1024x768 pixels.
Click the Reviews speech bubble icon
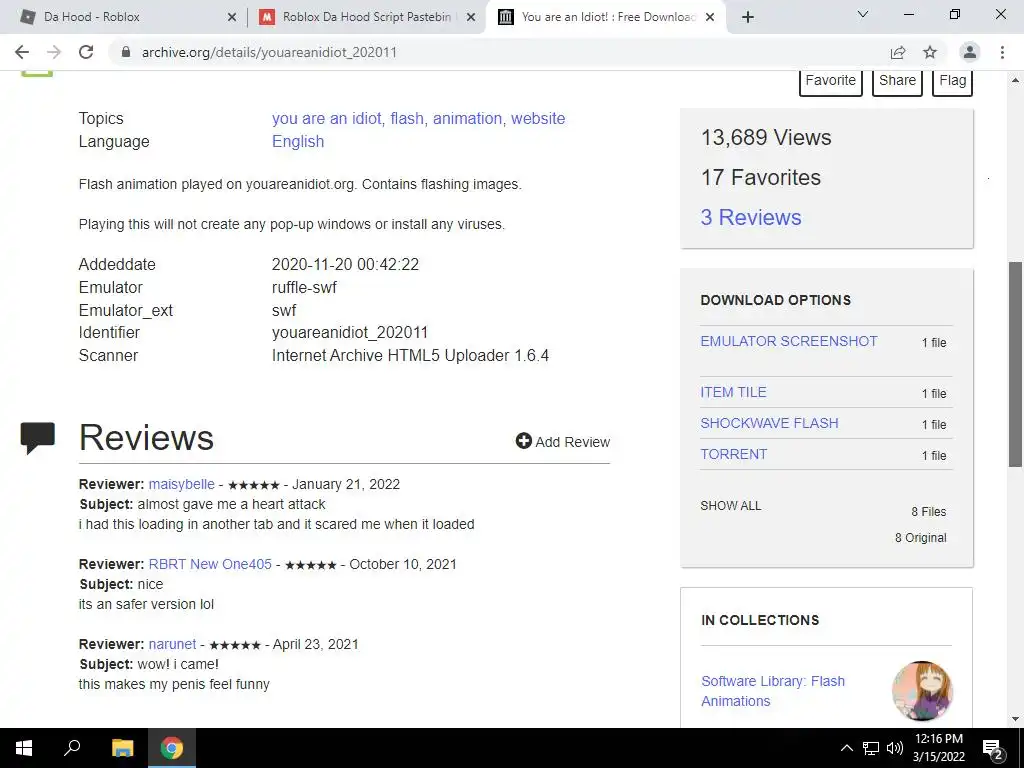(x=38, y=438)
